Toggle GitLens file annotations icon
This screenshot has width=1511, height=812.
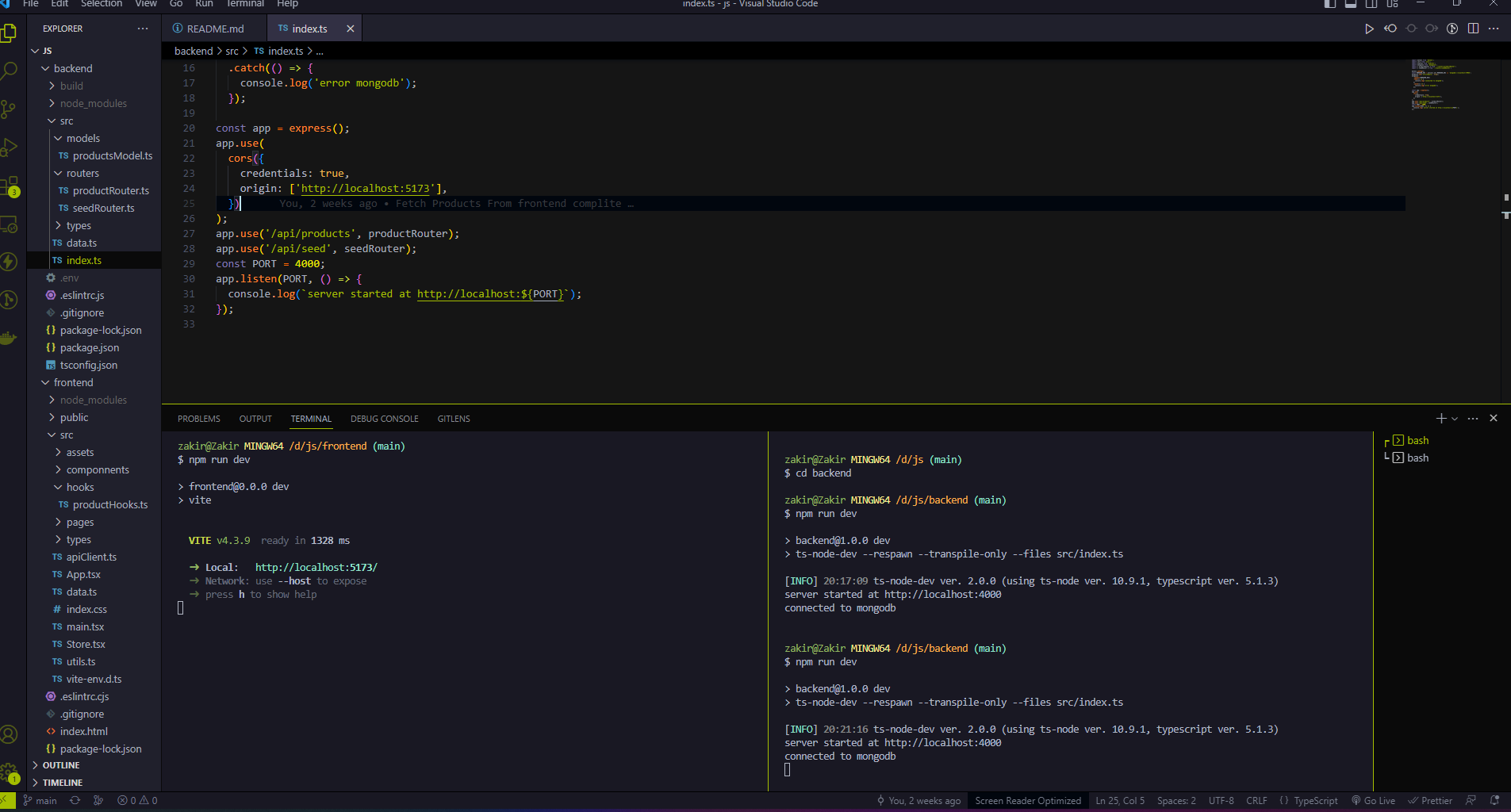pos(1452,29)
